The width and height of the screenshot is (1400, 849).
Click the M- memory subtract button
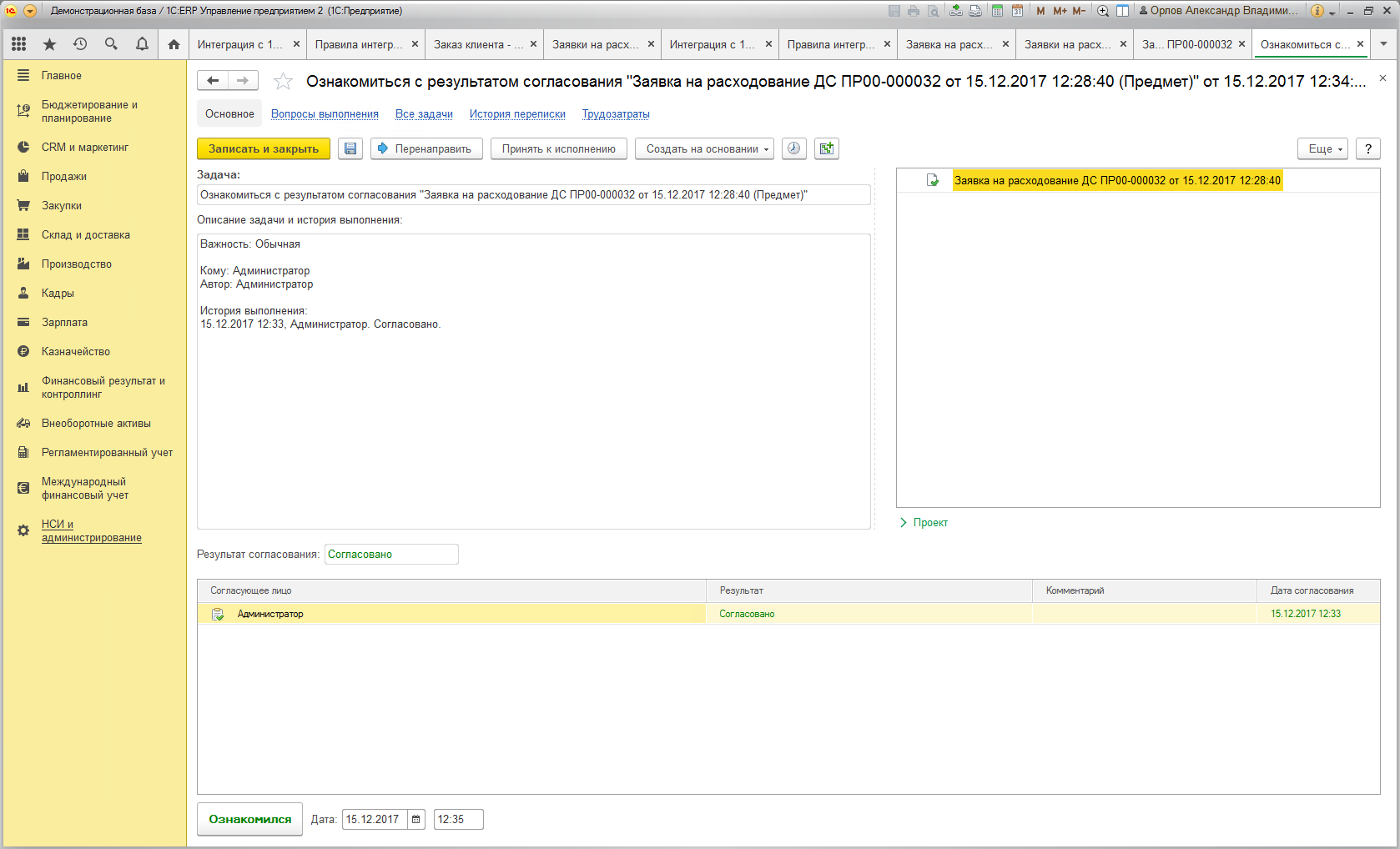coord(1079,11)
